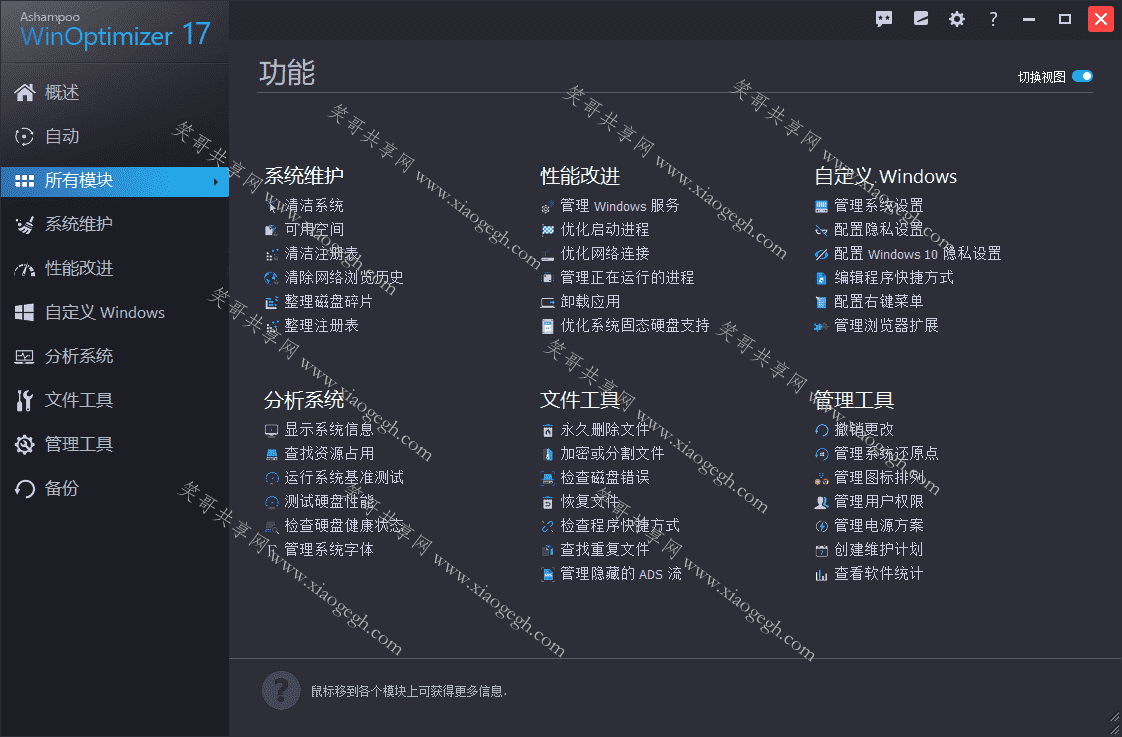Click the 备份 backup sidebar icon

pos(24,489)
